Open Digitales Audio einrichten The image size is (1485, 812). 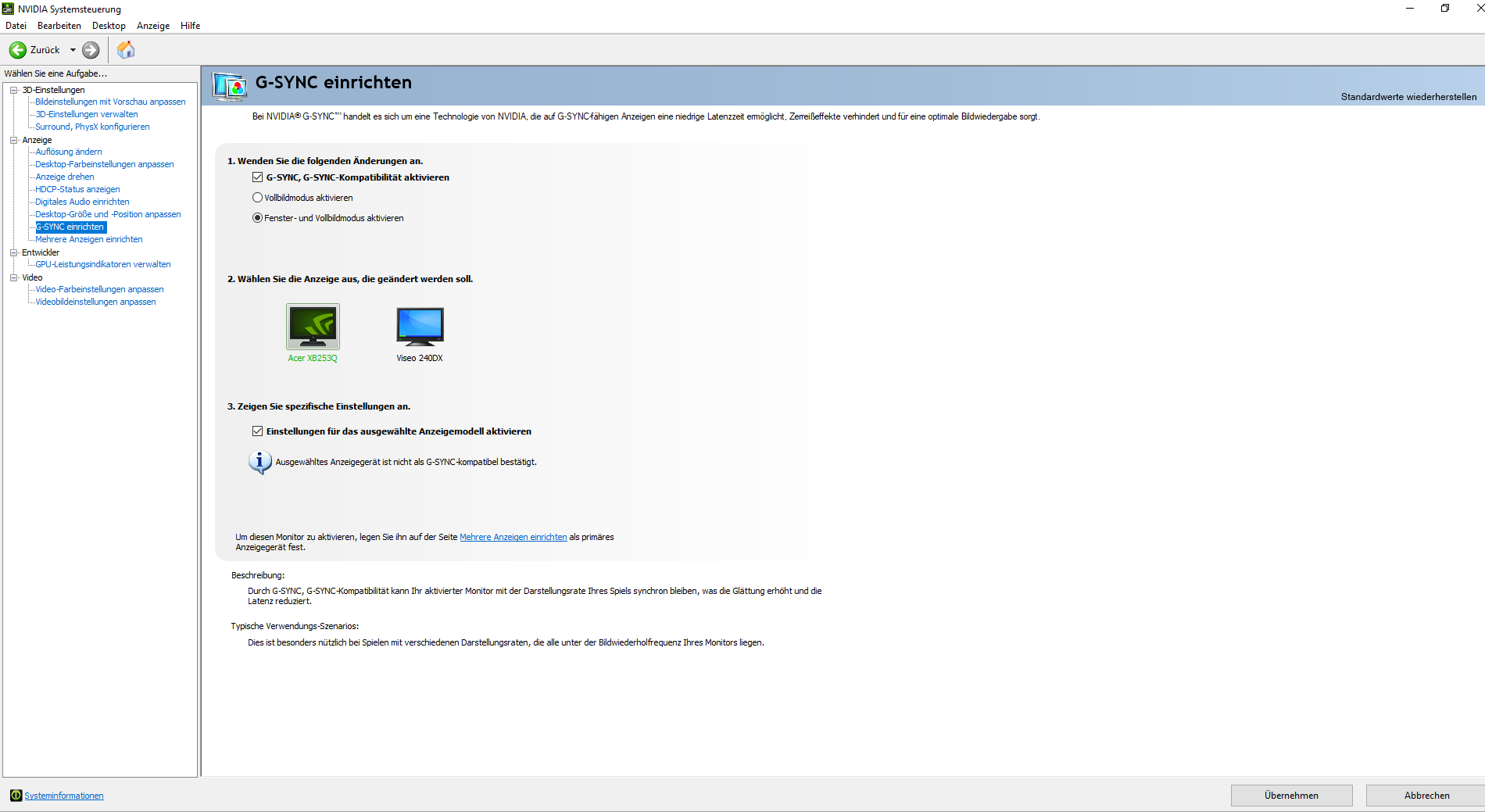tap(82, 202)
